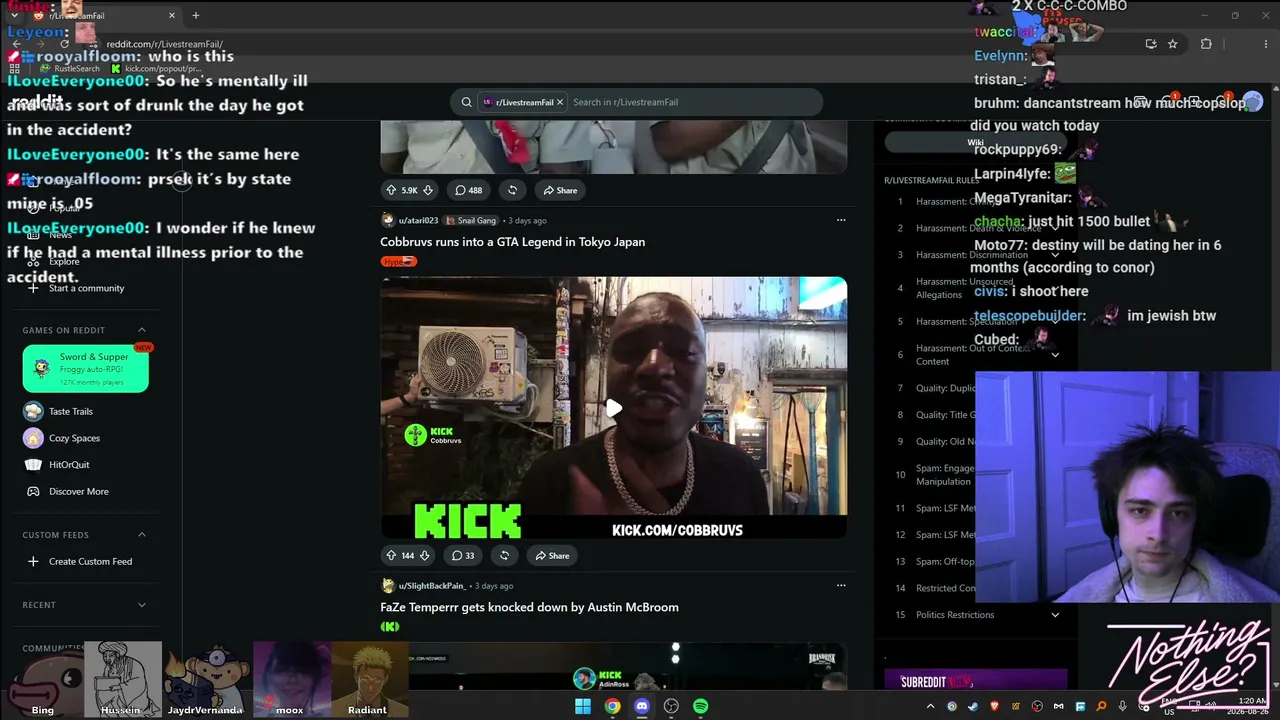Share the post with 488 comments
Image resolution: width=1280 pixels, height=720 pixels.
pyautogui.click(x=559, y=190)
